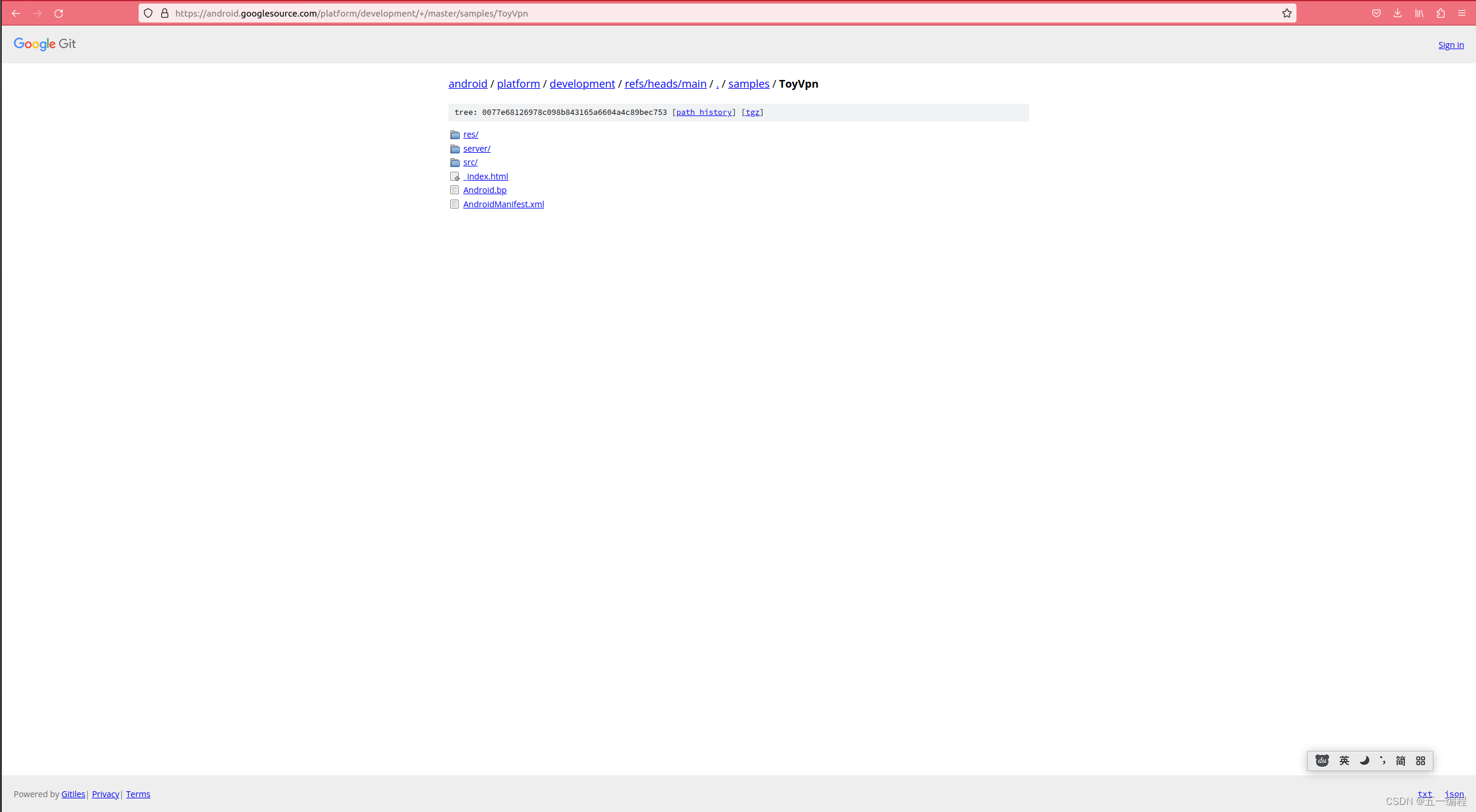Toggle dark mode with the moon icon
The image size is (1476, 812).
[1363, 760]
